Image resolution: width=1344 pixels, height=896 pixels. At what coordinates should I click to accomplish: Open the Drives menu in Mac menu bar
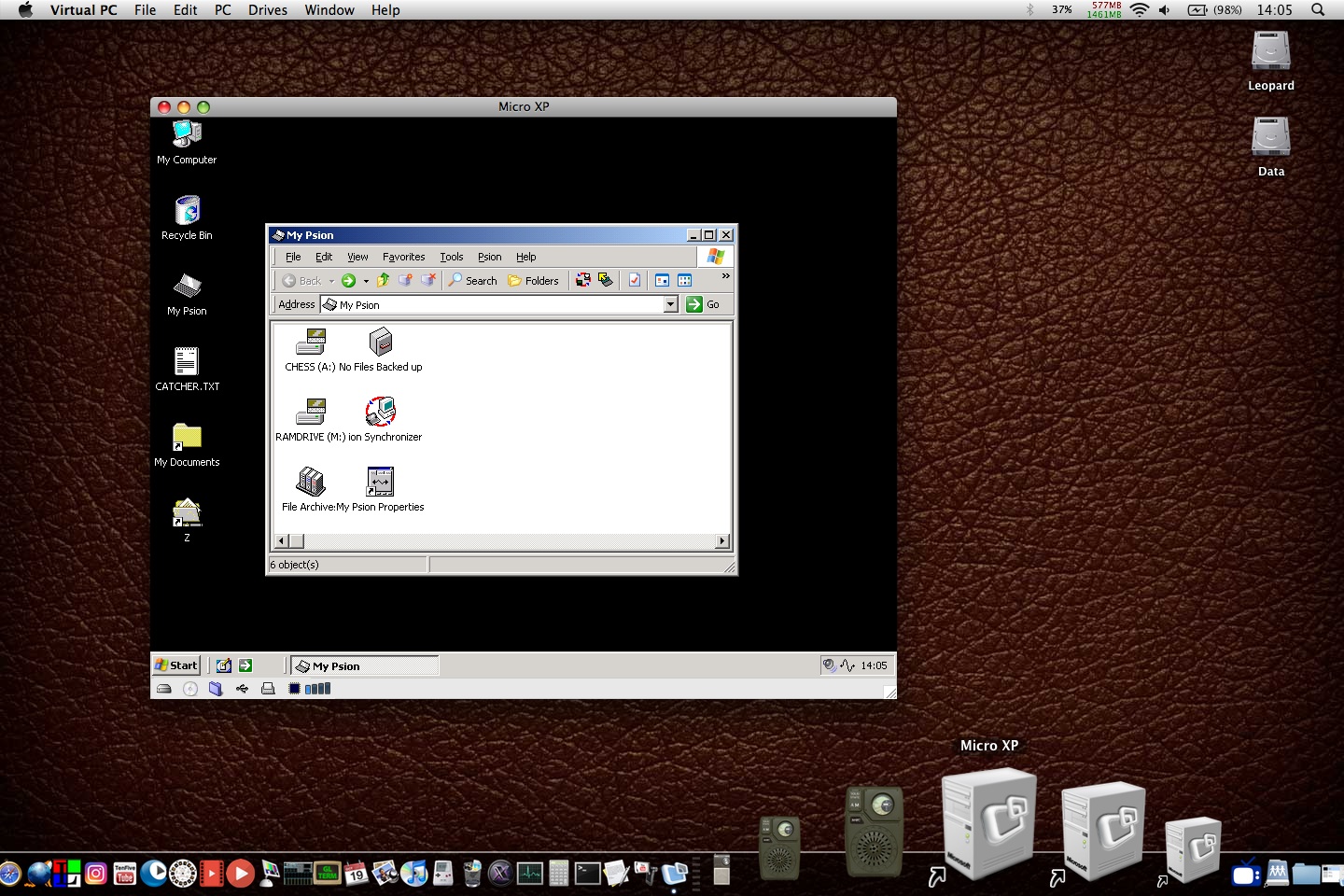point(268,10)
